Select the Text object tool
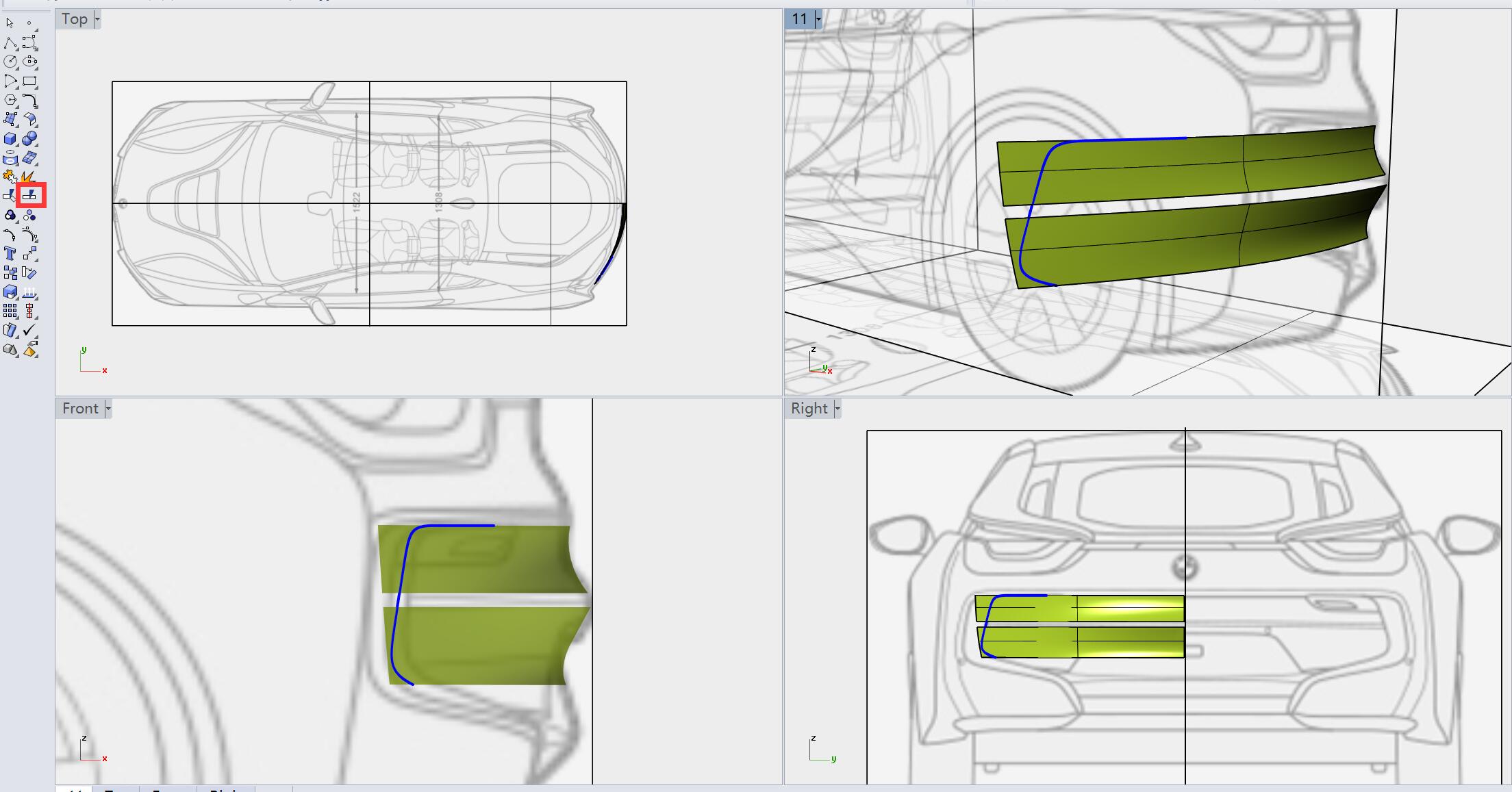 (10, 254)
